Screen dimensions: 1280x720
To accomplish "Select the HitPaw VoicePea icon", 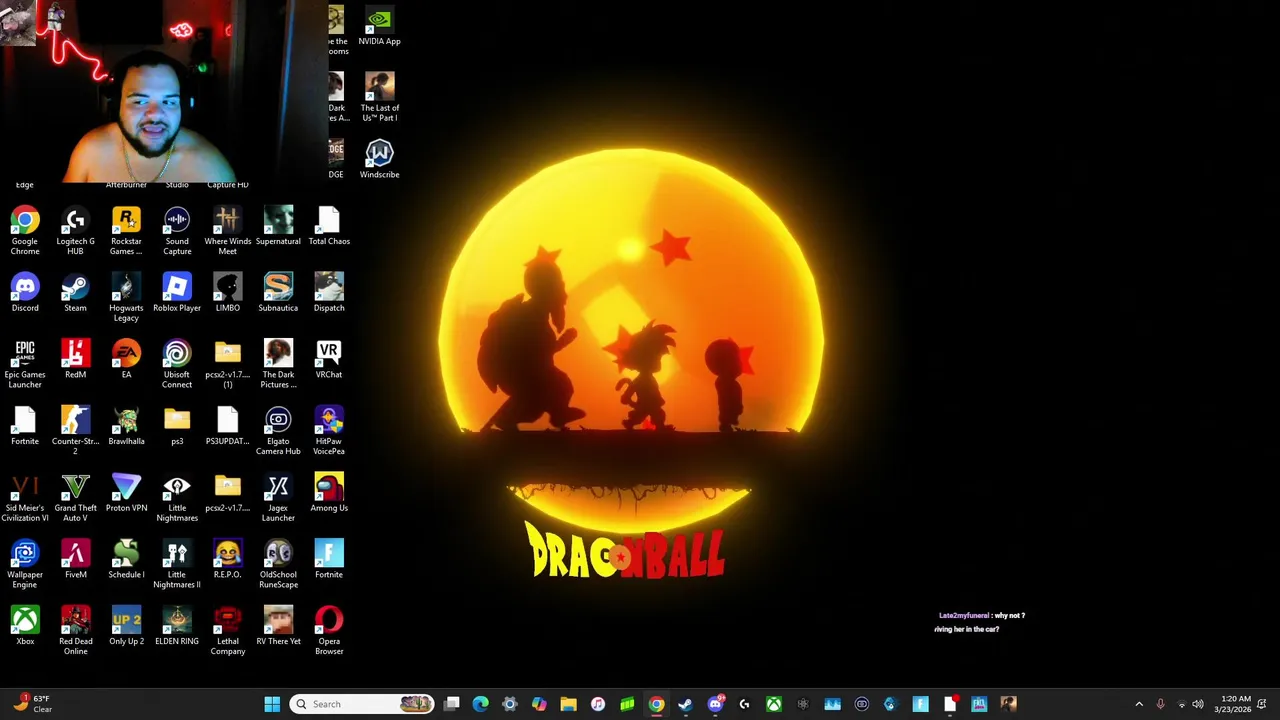I will (x=329, y=431).
